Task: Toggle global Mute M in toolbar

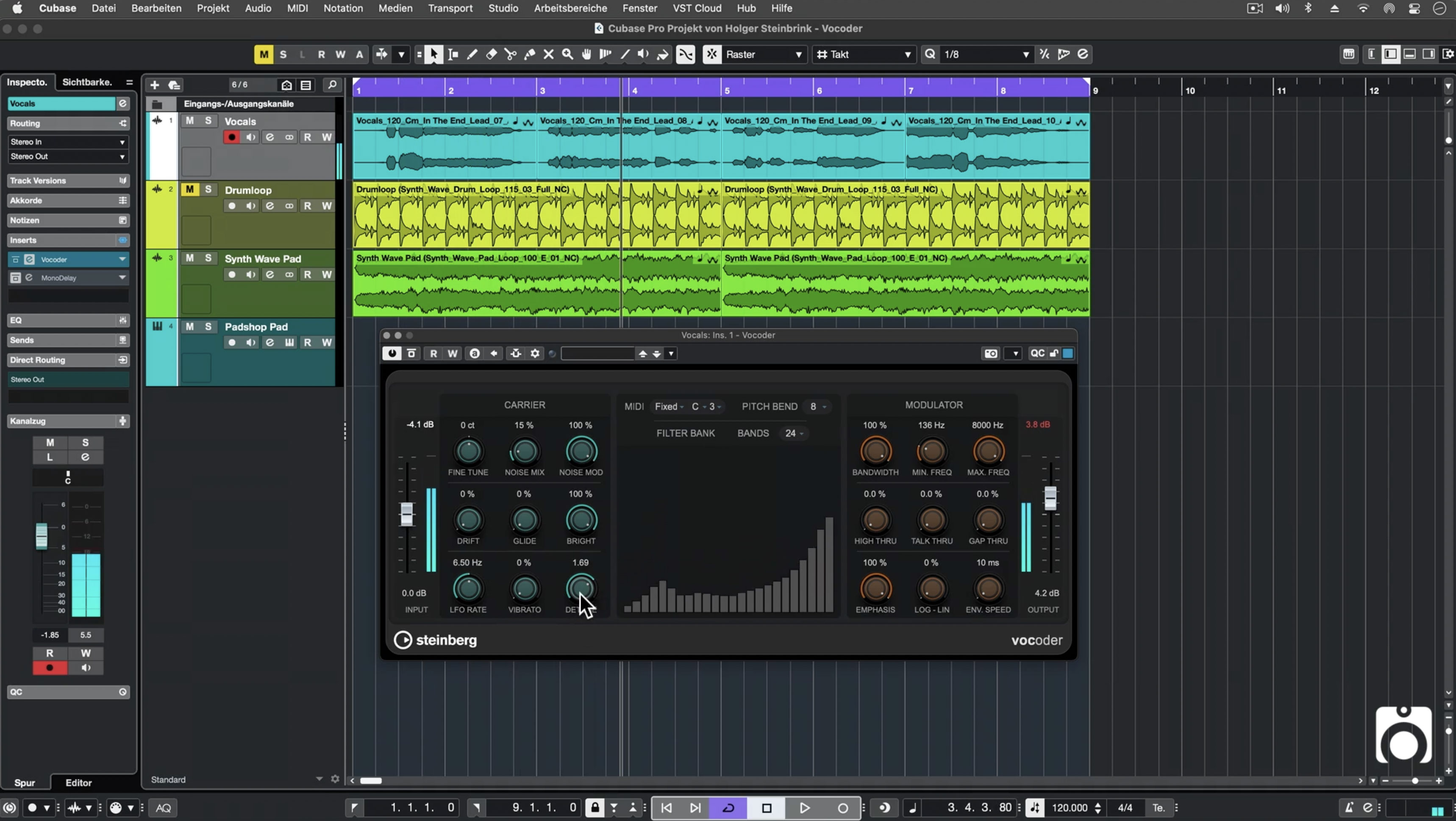Action: pos(264,54)
